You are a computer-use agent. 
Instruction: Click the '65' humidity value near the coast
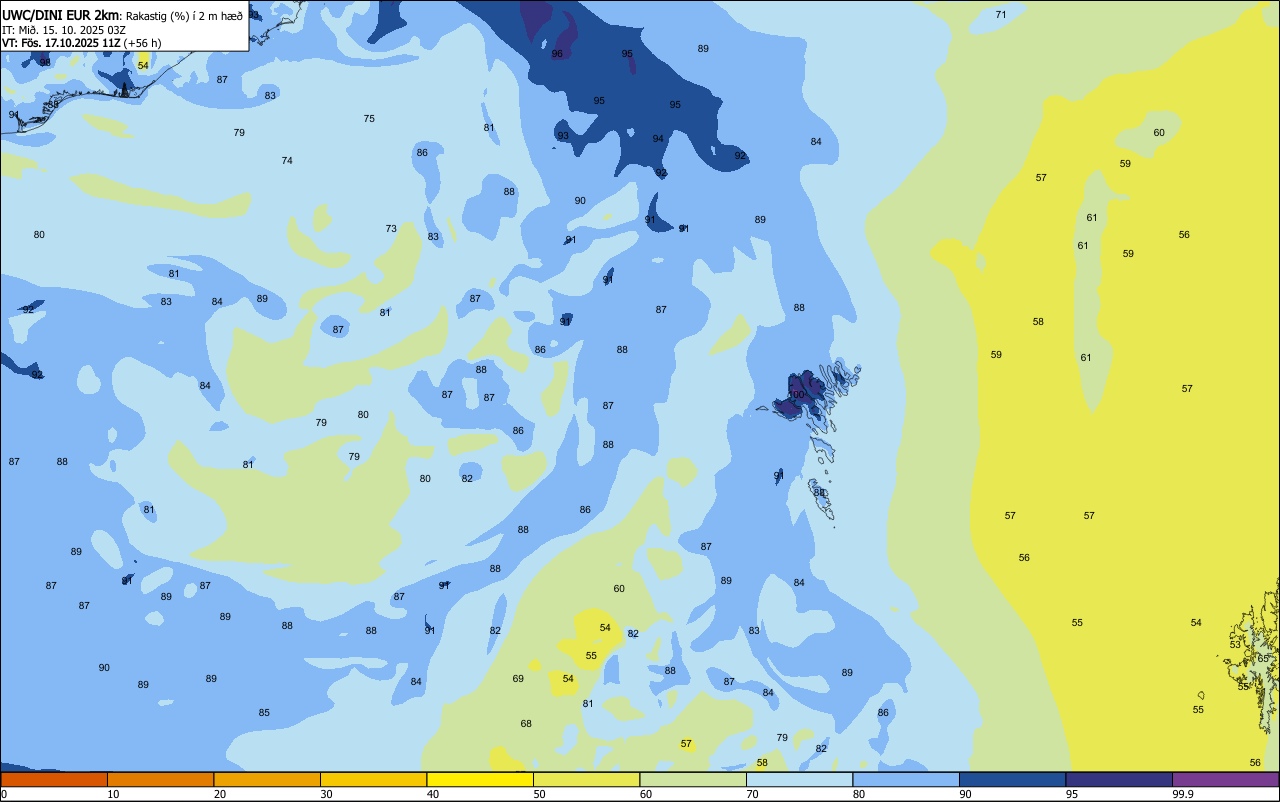tap(1263, 659)
